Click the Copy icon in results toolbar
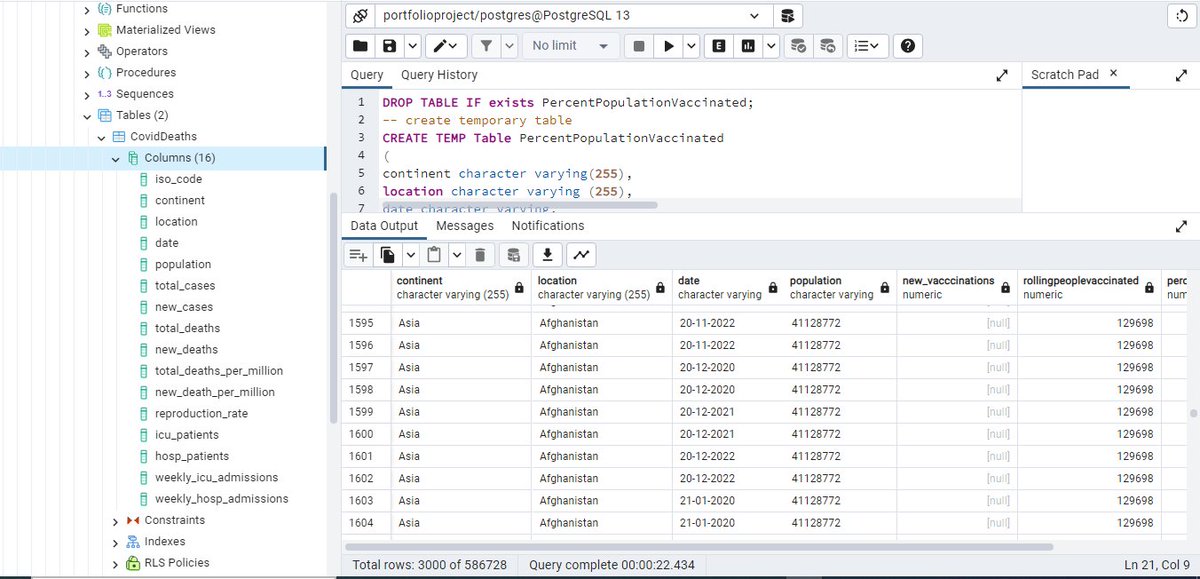This screenshot has height=579, width=1200. (x=388, y=255)
